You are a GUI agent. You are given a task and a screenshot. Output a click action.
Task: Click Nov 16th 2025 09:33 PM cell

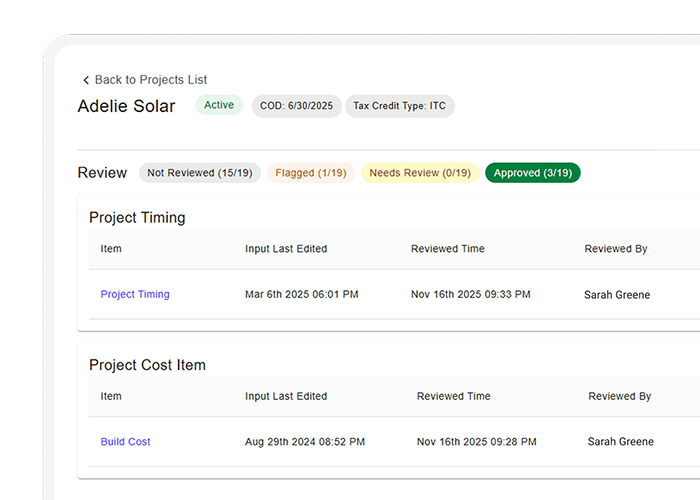(x=471, y=294)
